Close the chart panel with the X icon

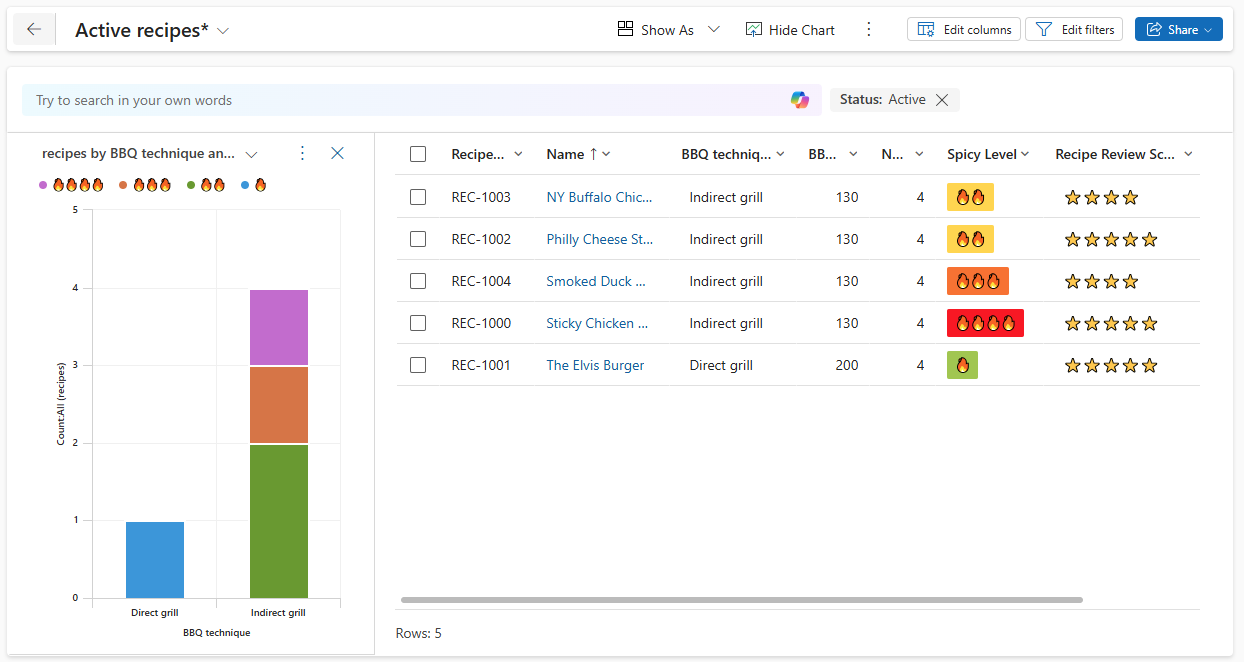pos(337,153)
